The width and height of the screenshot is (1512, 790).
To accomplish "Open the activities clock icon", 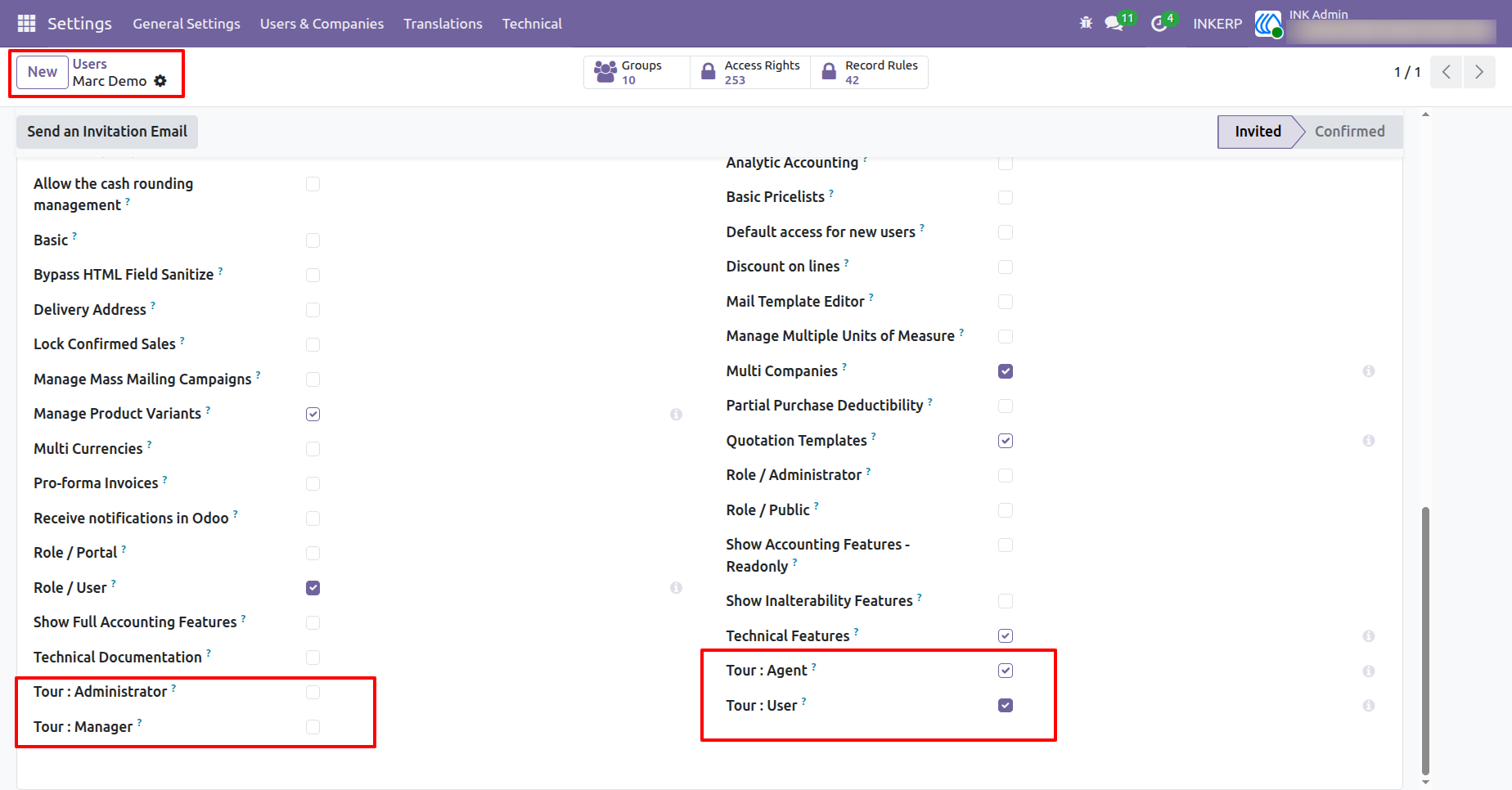I will [1159, 24].
